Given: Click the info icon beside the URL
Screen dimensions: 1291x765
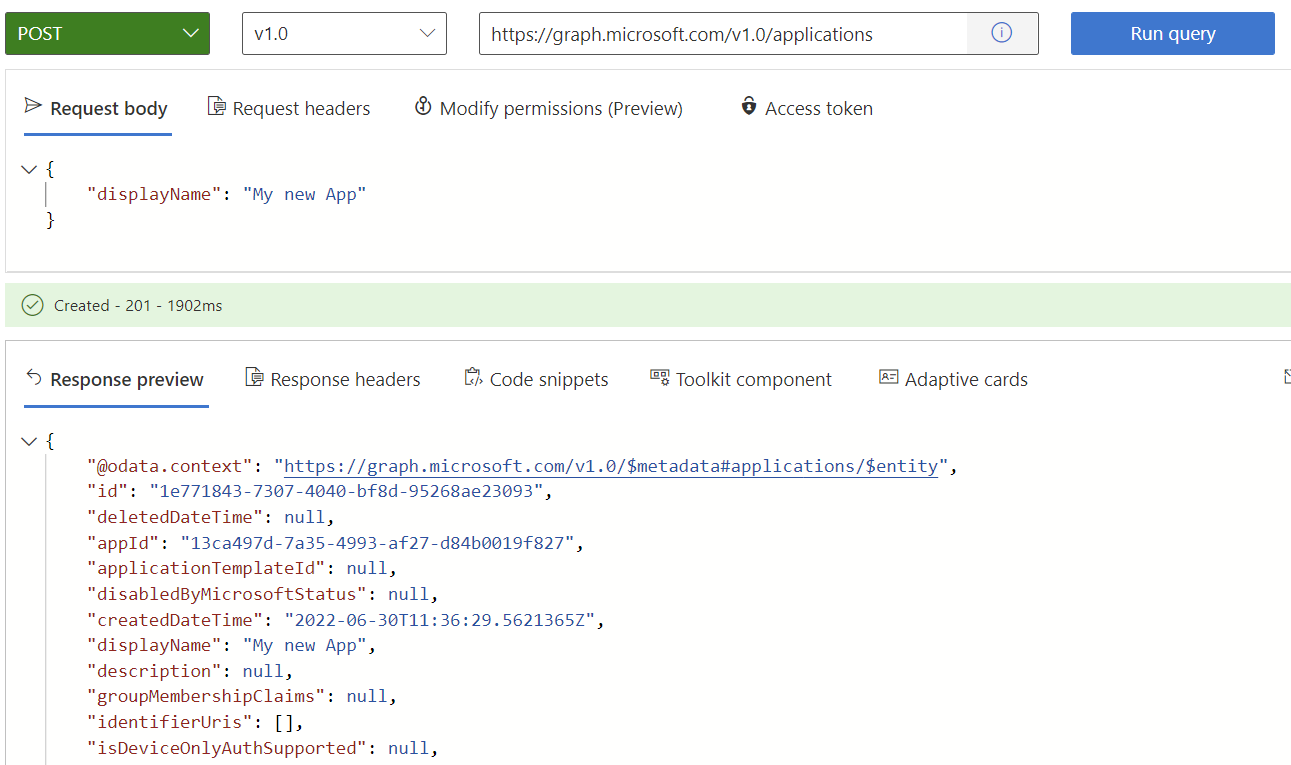Looking at the screenshot, I should 1001,33.
